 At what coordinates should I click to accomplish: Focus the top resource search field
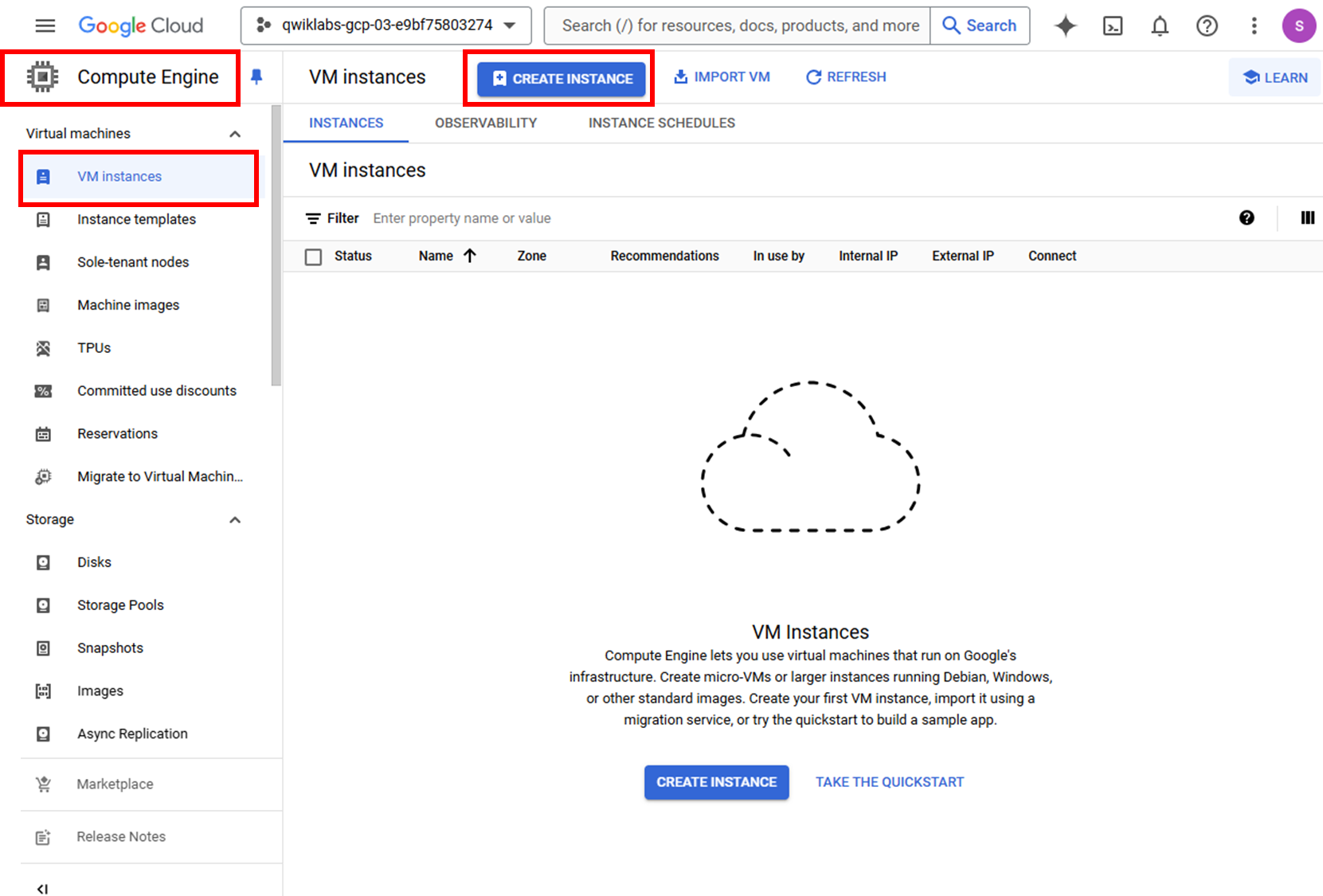[738, 25]
